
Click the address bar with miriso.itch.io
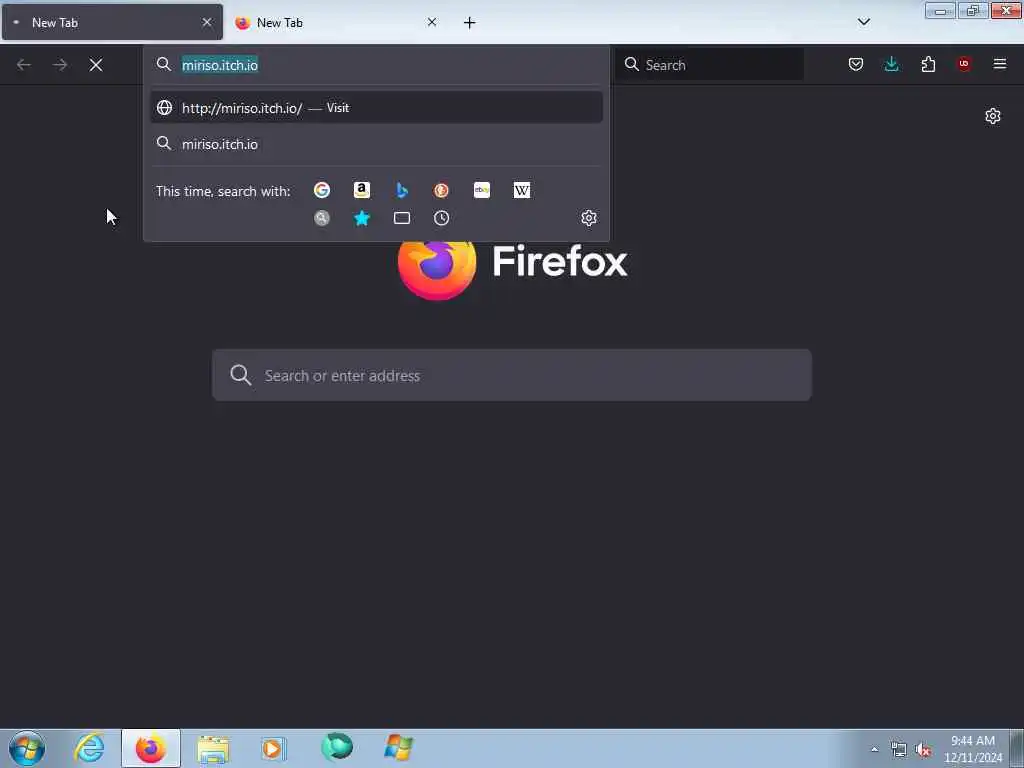(376, 65)
